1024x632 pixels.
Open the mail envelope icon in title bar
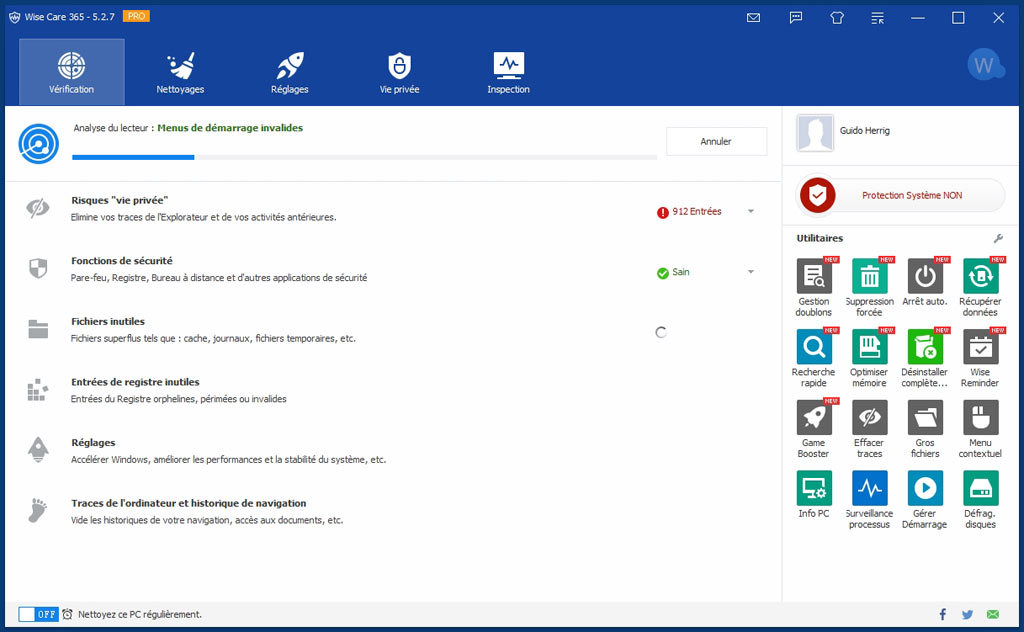tap(753, 18)
